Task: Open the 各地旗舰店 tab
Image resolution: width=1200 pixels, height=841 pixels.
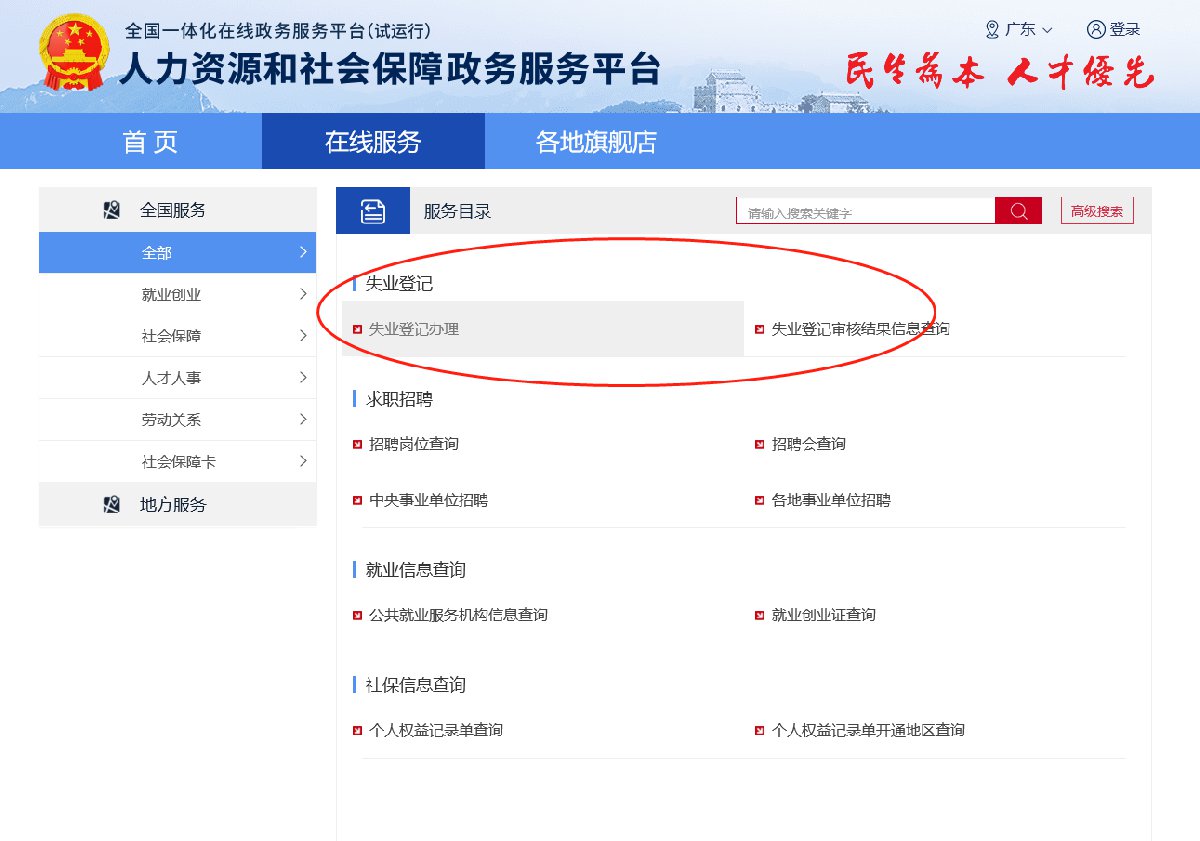Action: 596,142
